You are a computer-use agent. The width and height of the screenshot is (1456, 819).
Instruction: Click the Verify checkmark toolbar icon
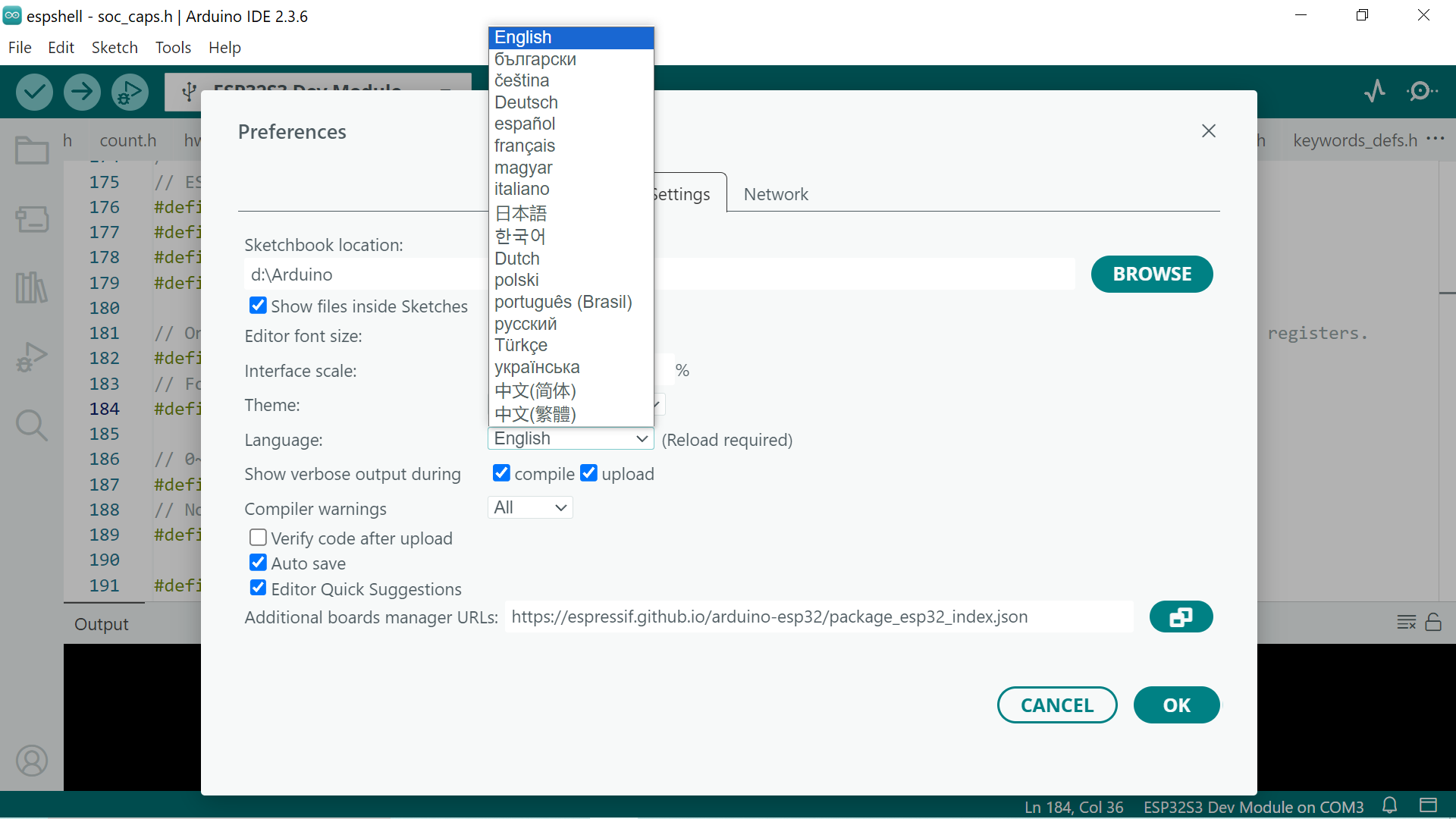click(35, 93)
